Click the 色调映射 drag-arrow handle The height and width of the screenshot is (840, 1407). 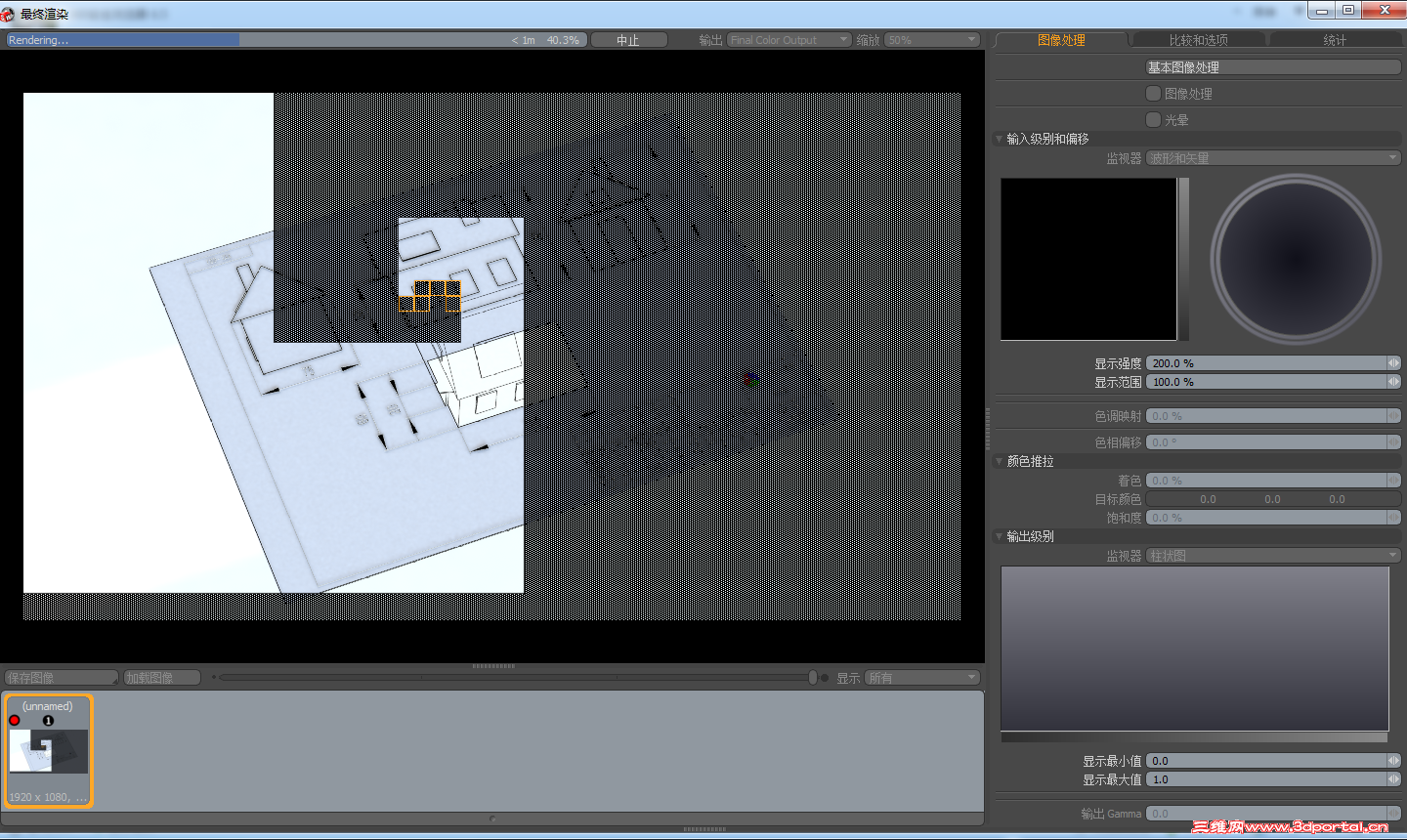point(1394,416)
